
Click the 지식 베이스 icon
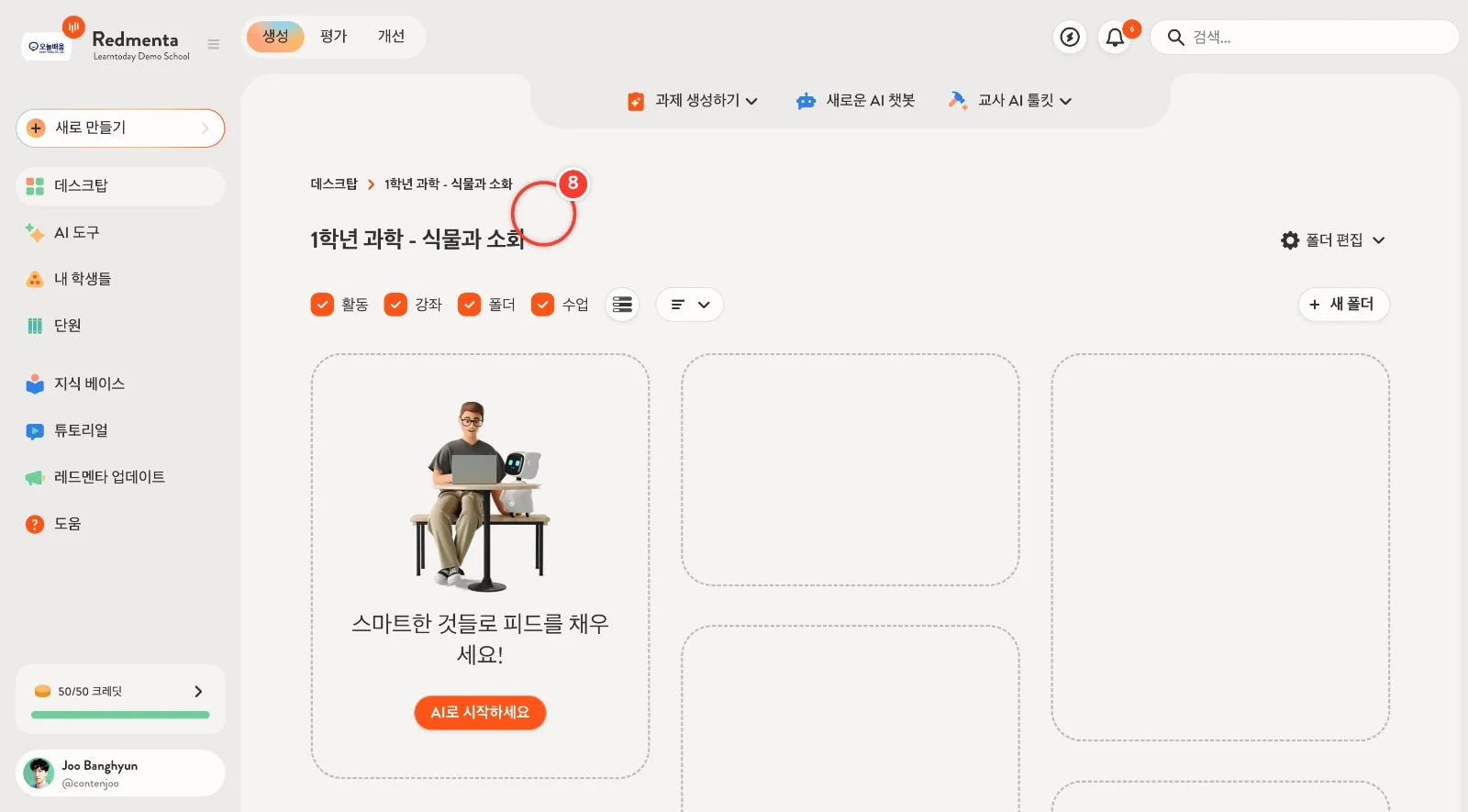click(x=35, y=384)
